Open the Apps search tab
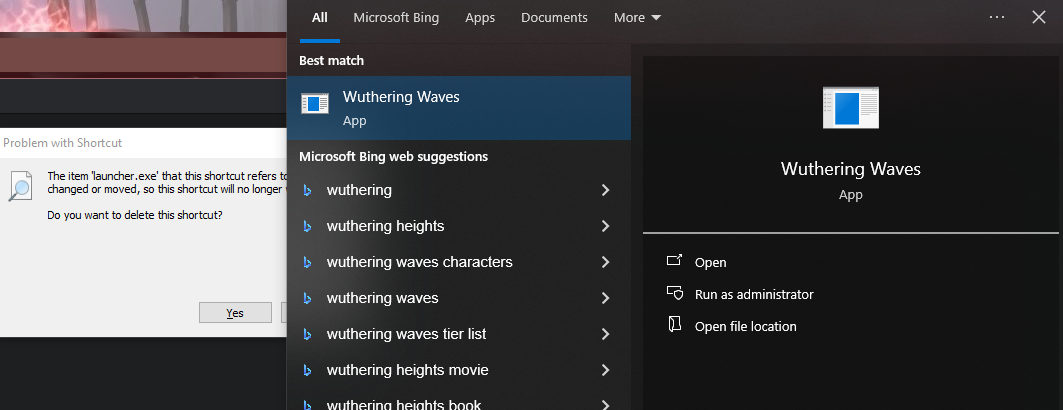This screenshot has height=410, width=1063. tap(480, 18)
